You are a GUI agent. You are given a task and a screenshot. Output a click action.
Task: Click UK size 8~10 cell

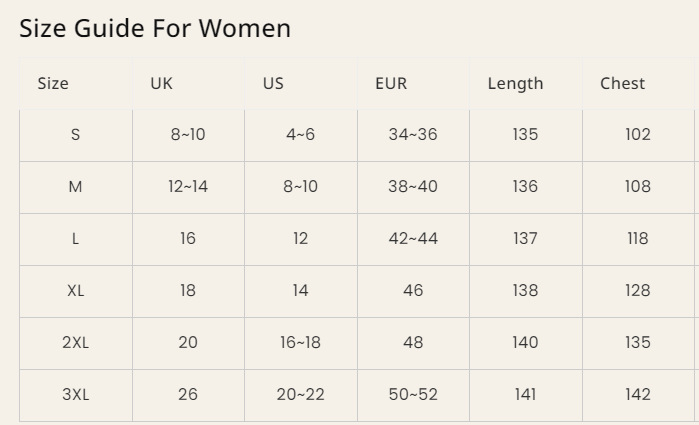[188, 135]
